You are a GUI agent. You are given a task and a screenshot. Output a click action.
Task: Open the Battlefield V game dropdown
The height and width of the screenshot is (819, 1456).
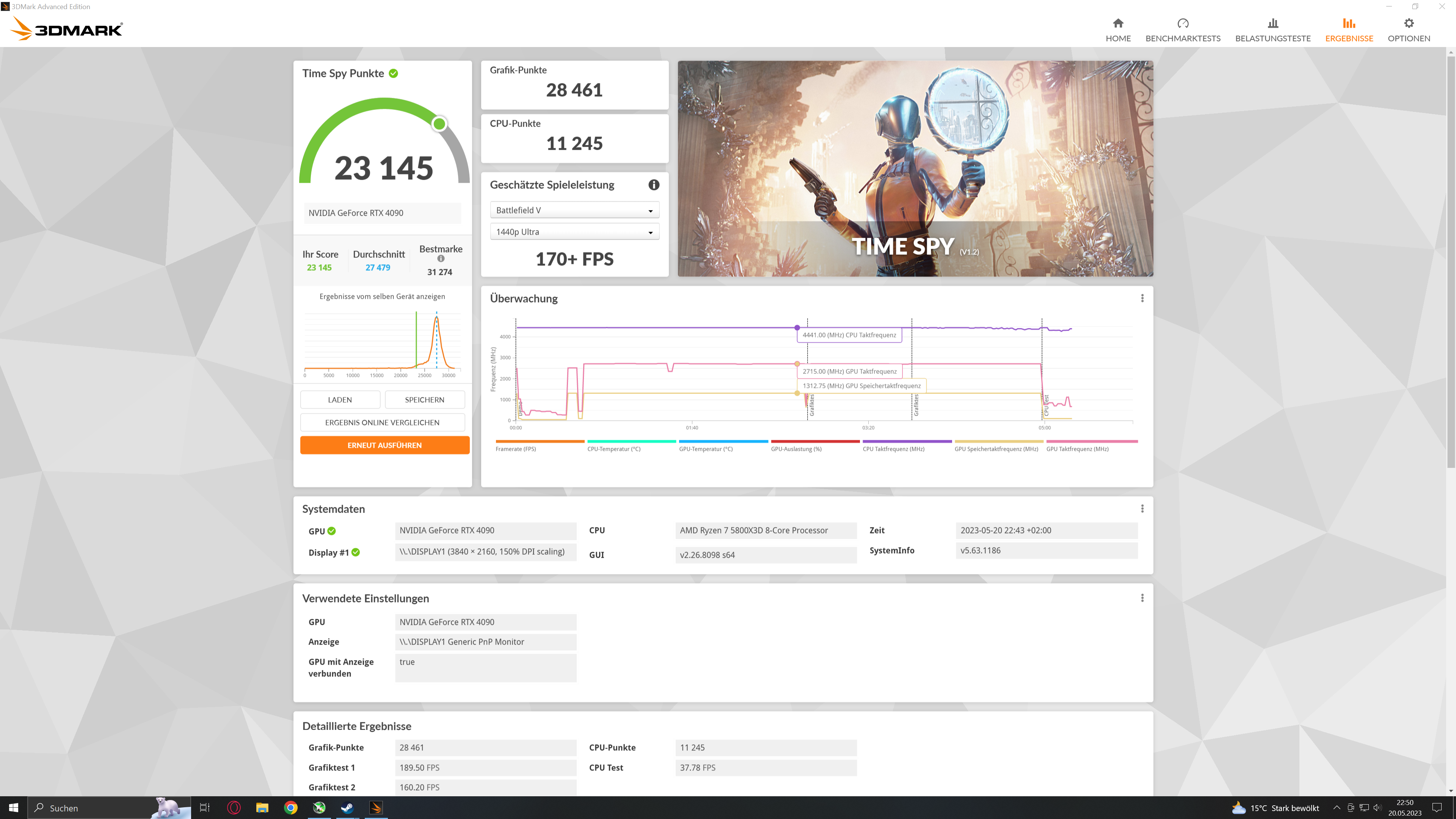(x=574, y=210)
